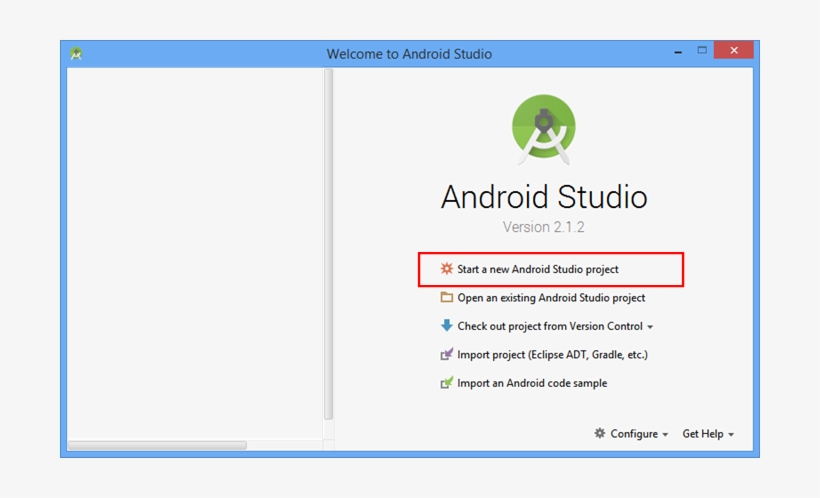The width and height of the screenshot is (820, 498).
Task: Import an Android code sample
Action: tap(532, 383)
